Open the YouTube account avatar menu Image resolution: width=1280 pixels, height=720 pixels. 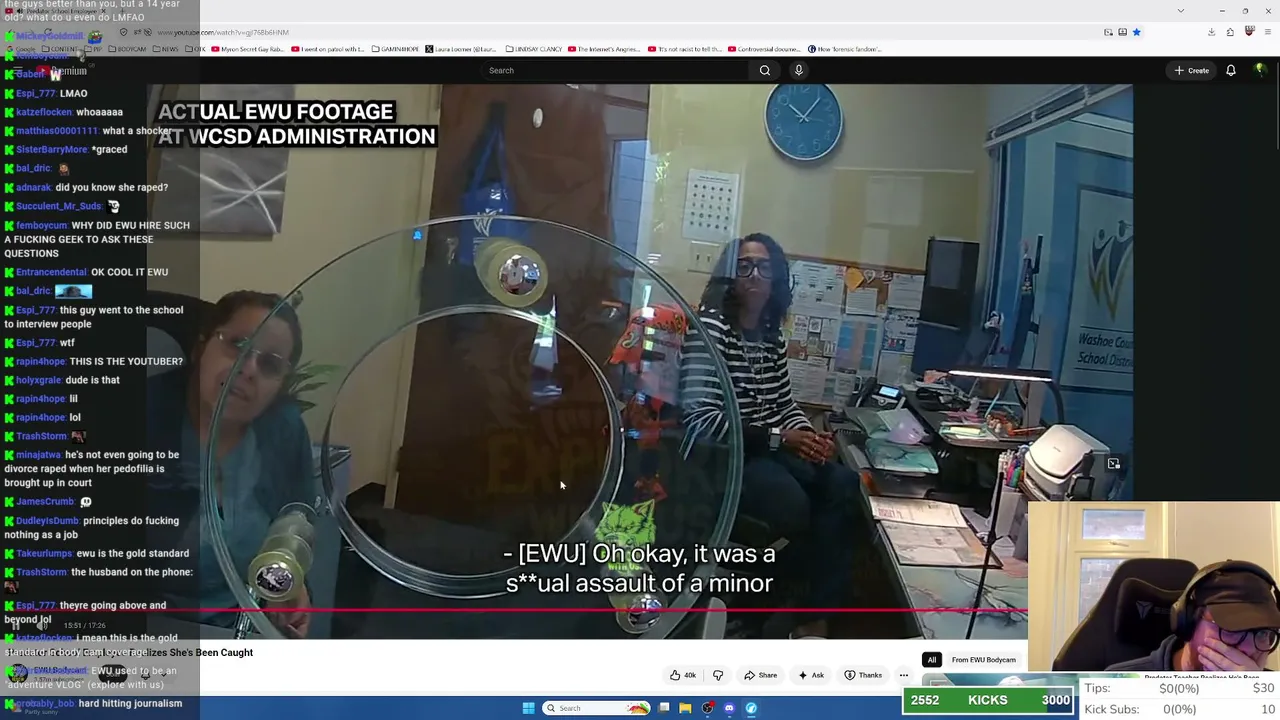[x=1260, y=70]
